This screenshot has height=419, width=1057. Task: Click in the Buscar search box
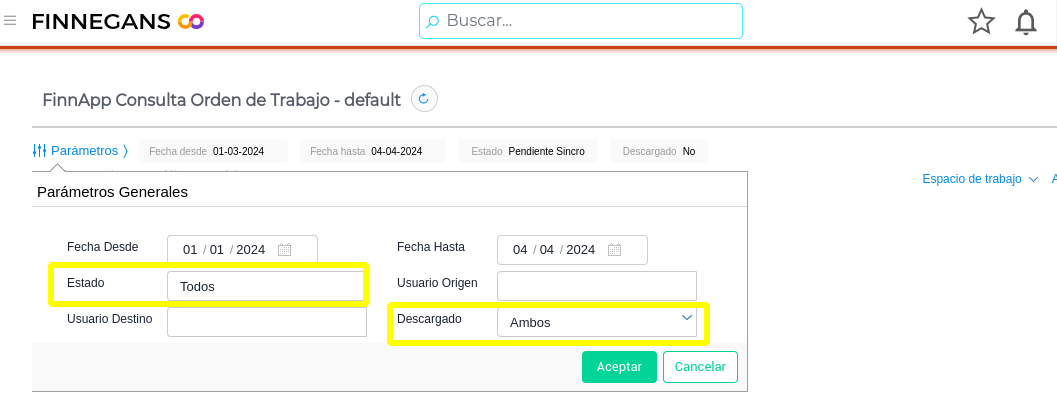(590, 21)
